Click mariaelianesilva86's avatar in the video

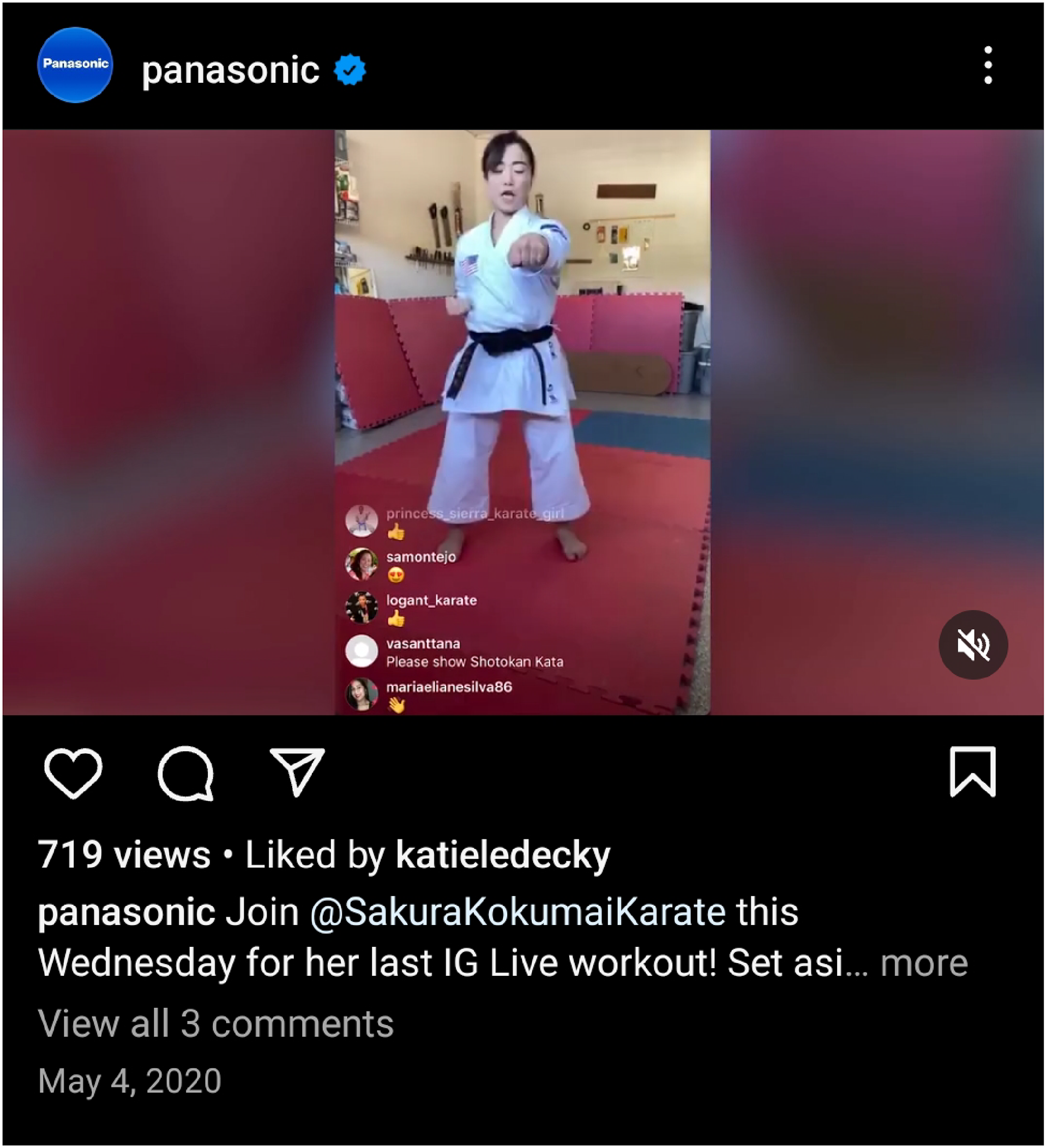(362, 694)
